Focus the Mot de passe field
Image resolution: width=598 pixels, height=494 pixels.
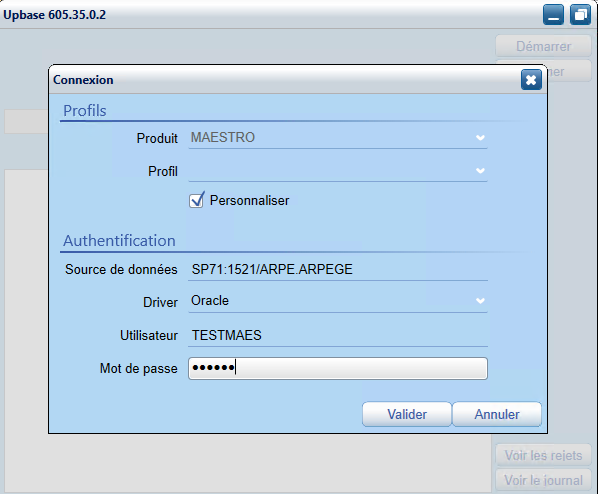[338, 368]
